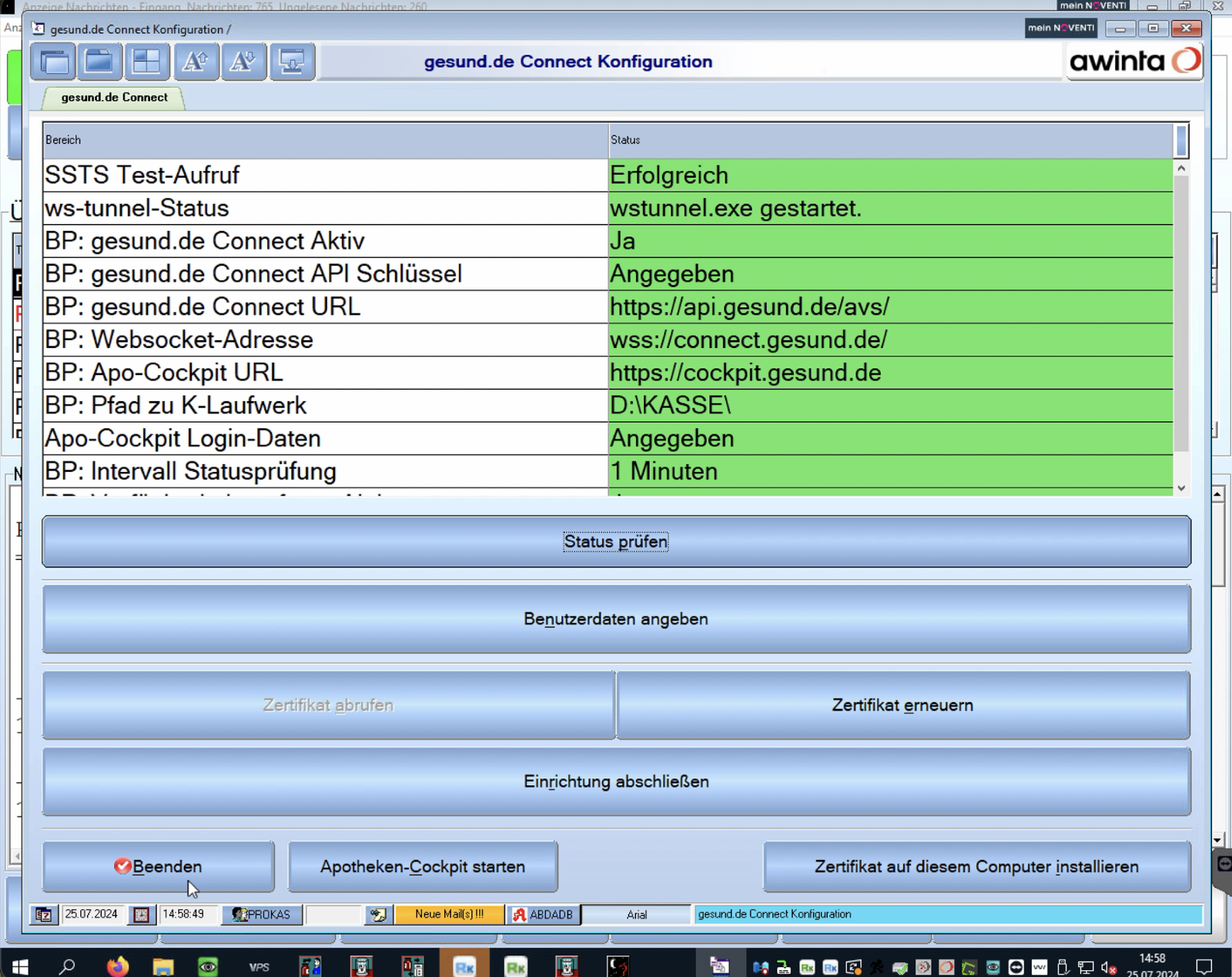Click the table vertical scrollbar thumb
Image resolution: width=1232 pixels, height=977 pixels.
point(1181,314)
